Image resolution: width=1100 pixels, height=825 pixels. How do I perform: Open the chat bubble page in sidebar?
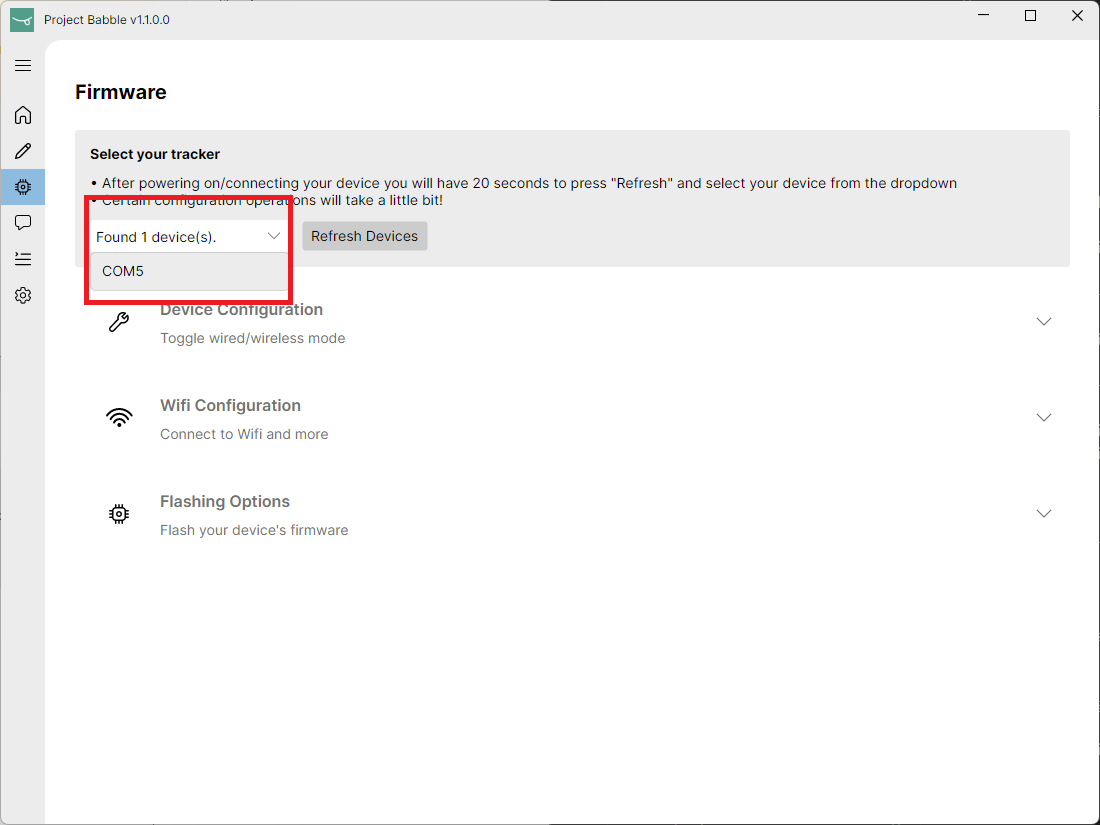pyautogui.click(x=22, y=223)
